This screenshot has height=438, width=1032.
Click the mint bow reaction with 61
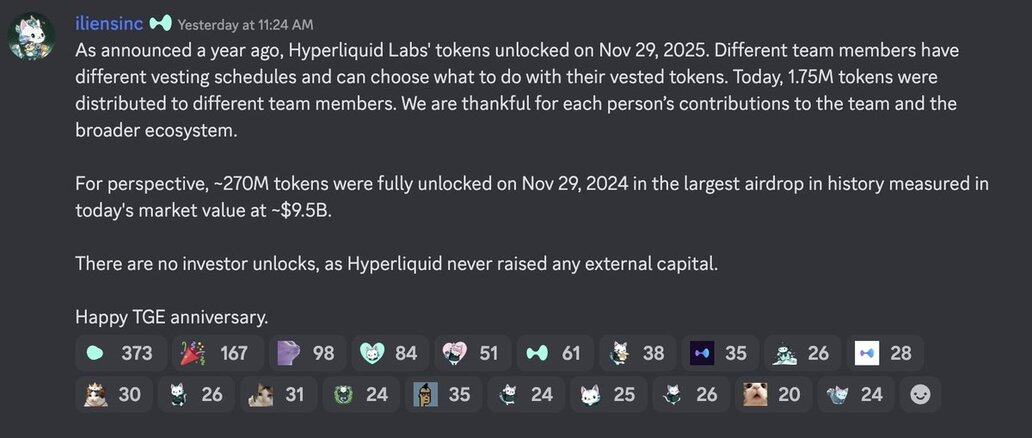(553, 353)
